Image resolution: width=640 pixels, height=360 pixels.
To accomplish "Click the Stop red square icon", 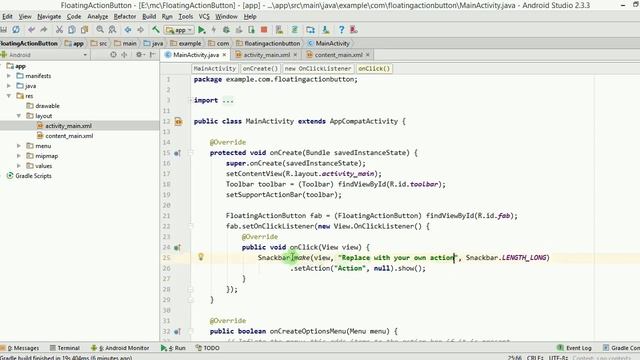I will click(264, 30).
